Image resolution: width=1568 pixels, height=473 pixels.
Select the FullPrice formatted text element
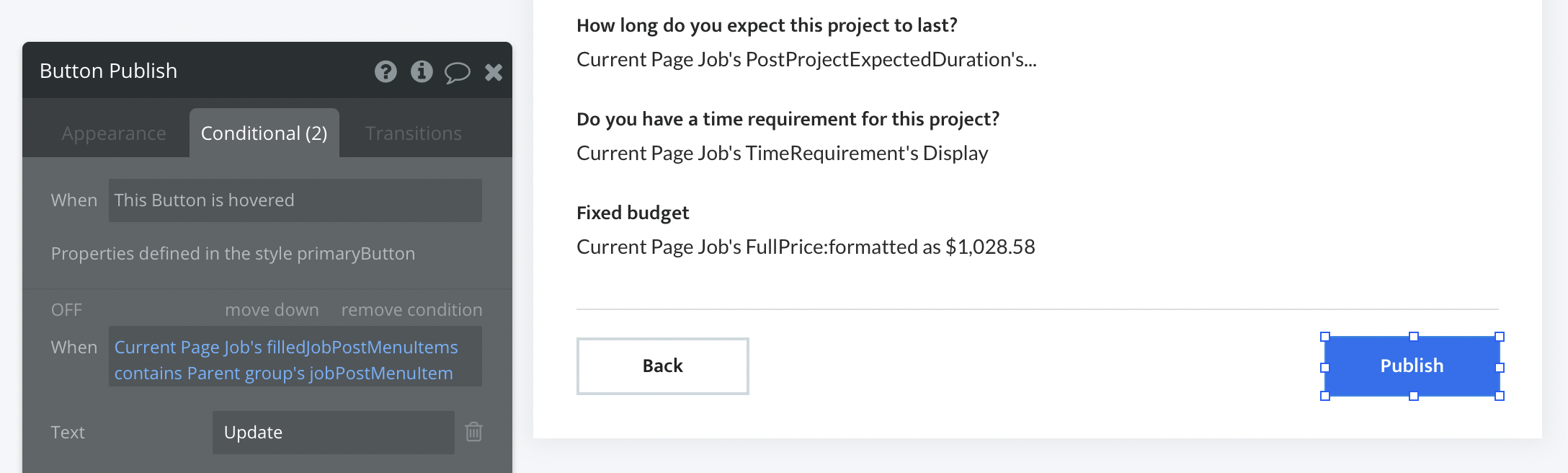tap(806, 247)
